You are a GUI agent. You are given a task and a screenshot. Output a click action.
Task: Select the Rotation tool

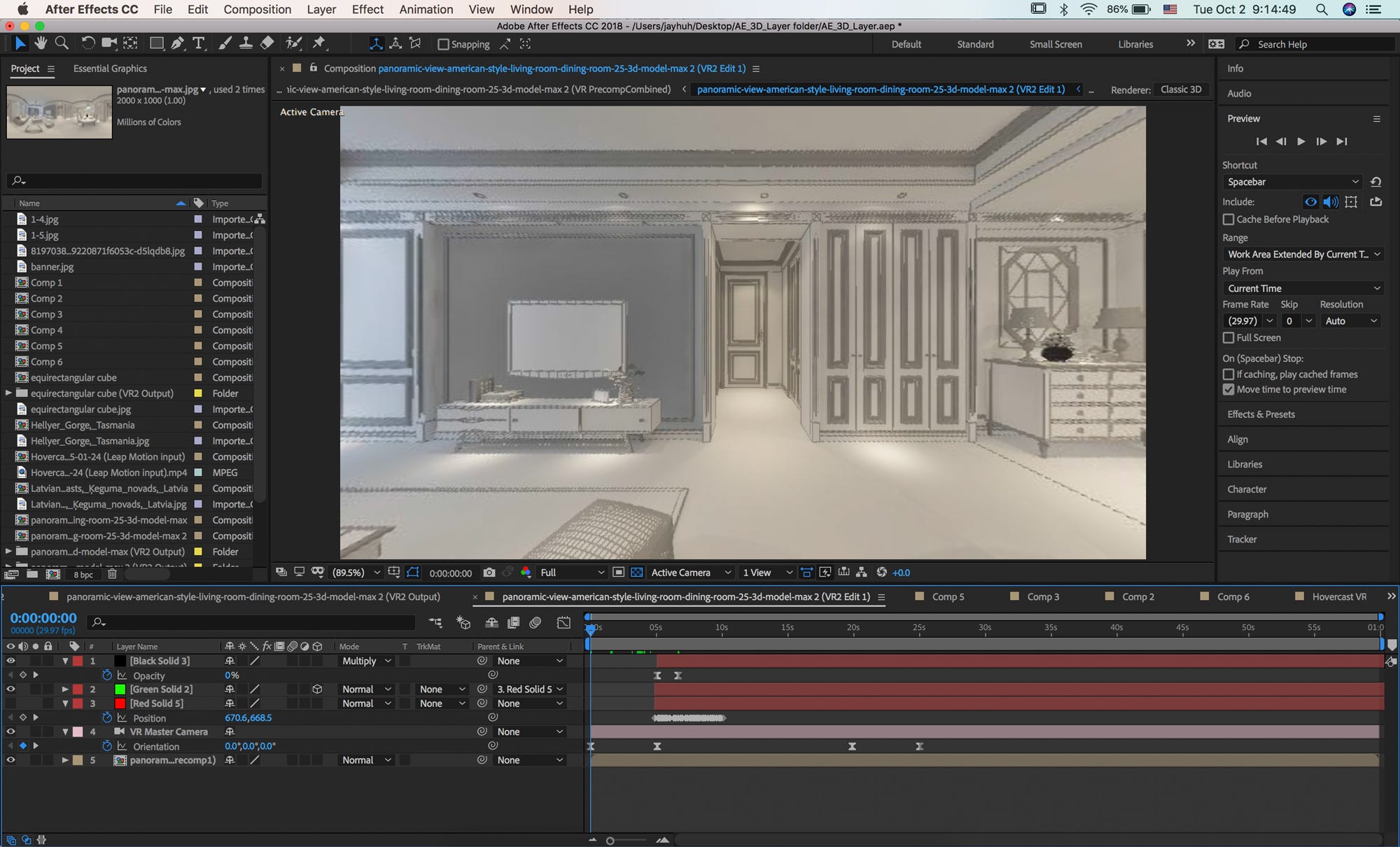pos(87,43)
